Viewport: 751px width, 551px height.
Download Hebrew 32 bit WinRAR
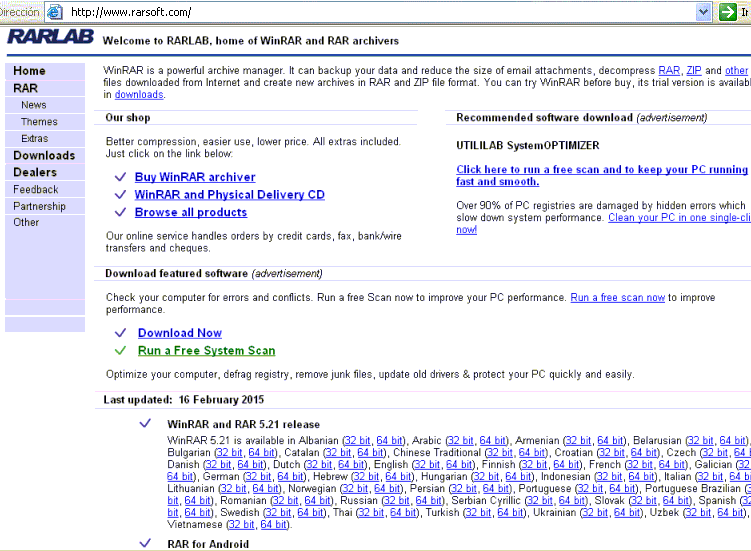click(366, 476)
